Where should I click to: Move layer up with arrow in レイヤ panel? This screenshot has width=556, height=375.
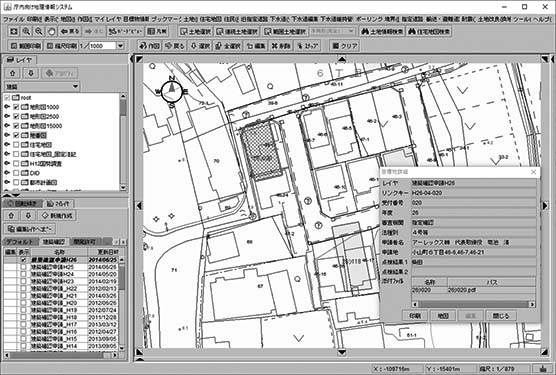[x=13, y=73]
